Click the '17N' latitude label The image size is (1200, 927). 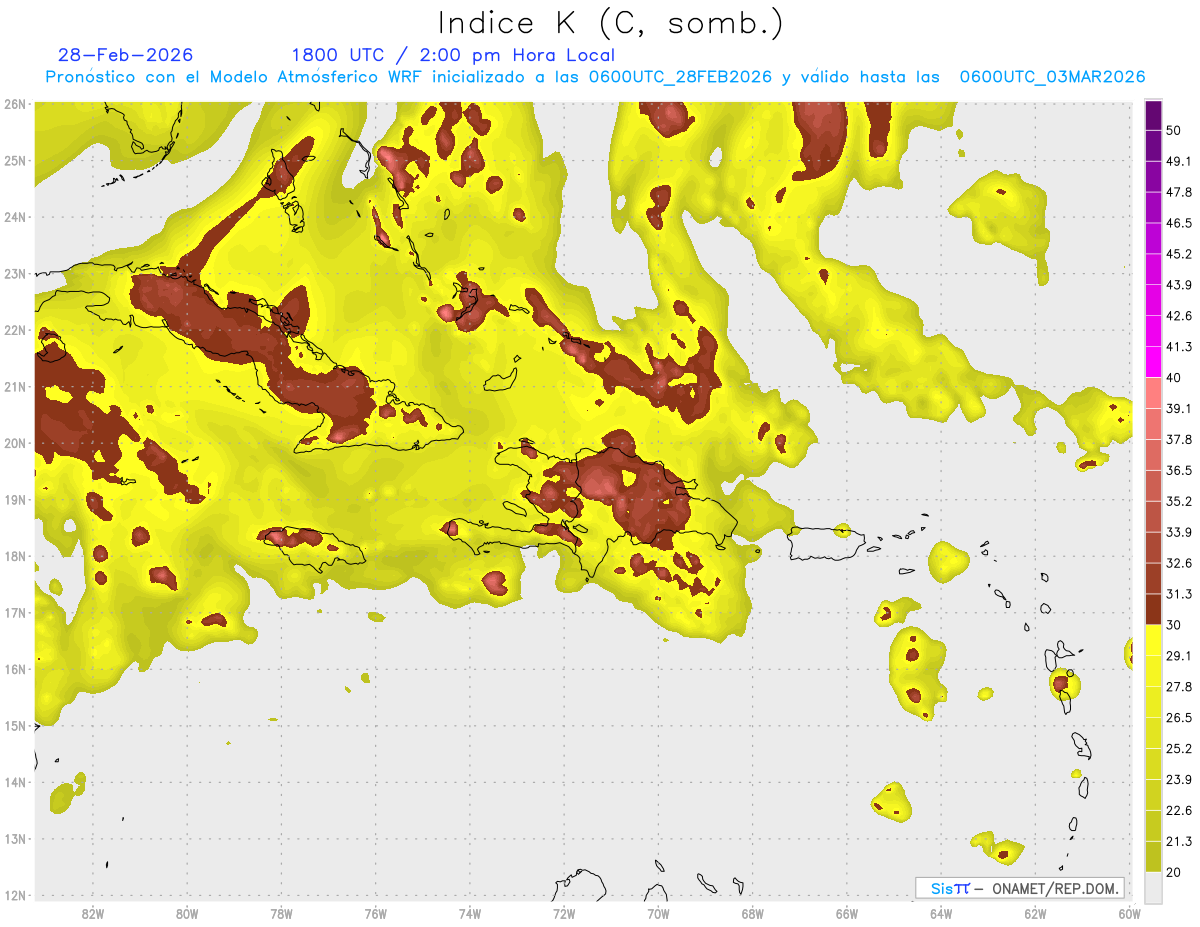tap(15, 612)
